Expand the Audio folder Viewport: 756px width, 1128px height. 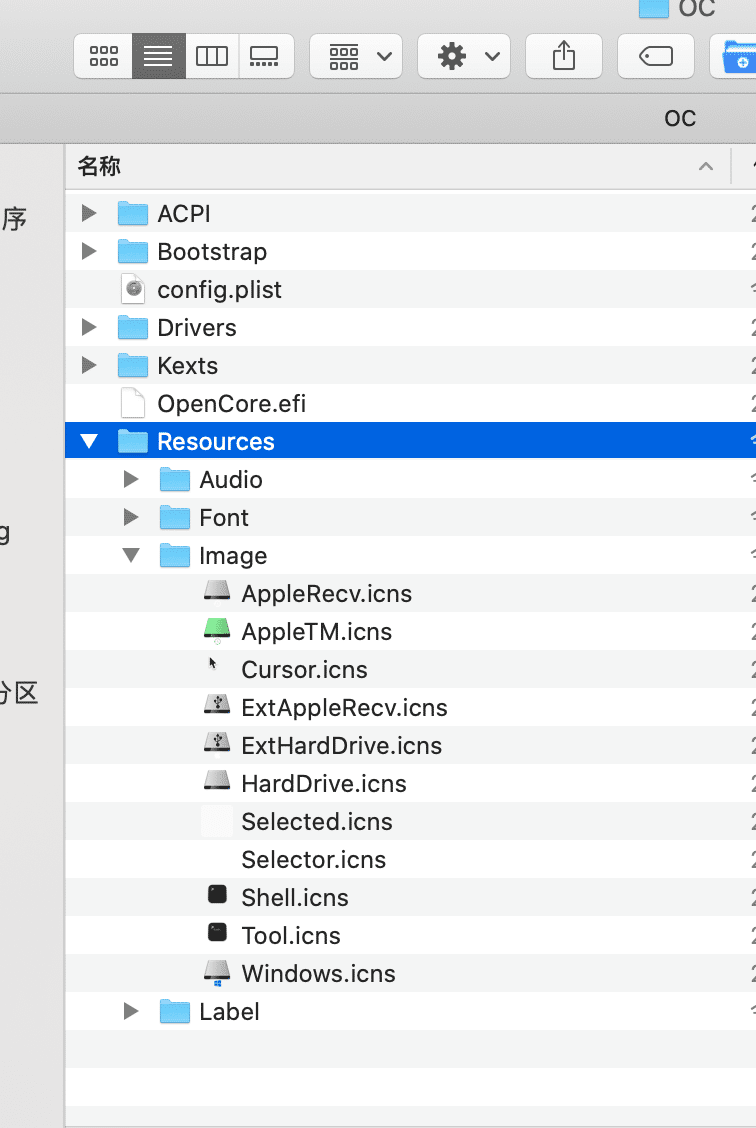[131, 479]
